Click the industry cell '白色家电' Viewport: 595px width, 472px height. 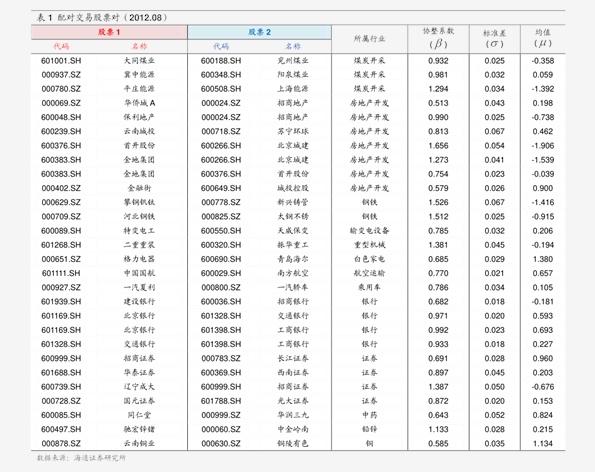(369, 259)
